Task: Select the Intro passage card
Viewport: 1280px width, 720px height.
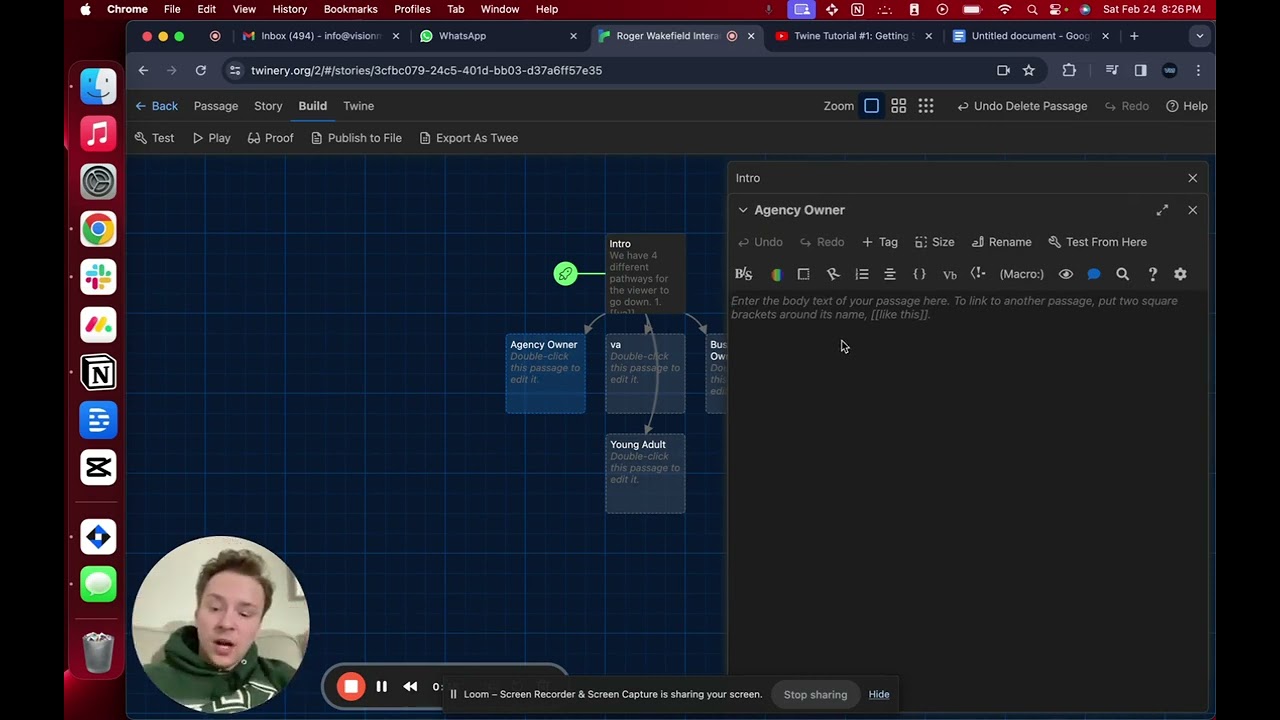Action: coord(645,274)
